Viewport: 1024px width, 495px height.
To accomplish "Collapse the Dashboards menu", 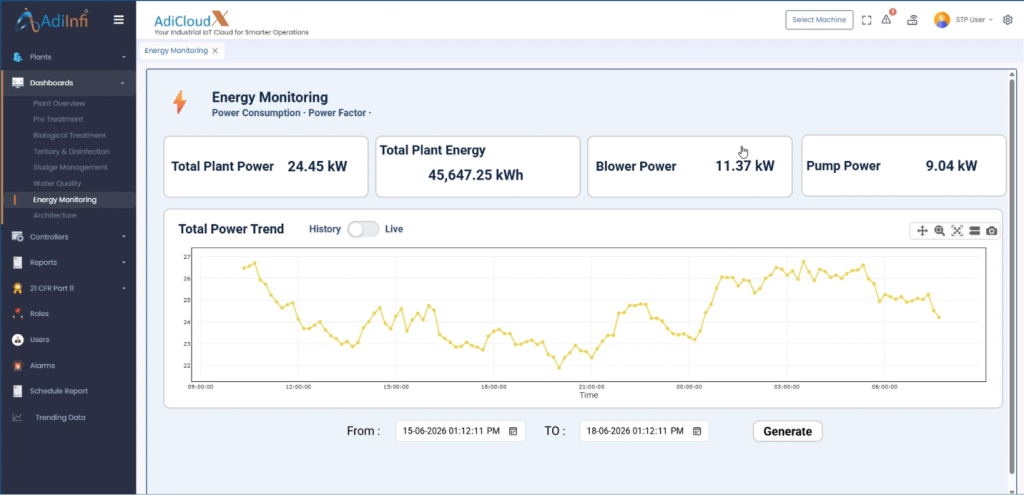I will coord(123,83).
